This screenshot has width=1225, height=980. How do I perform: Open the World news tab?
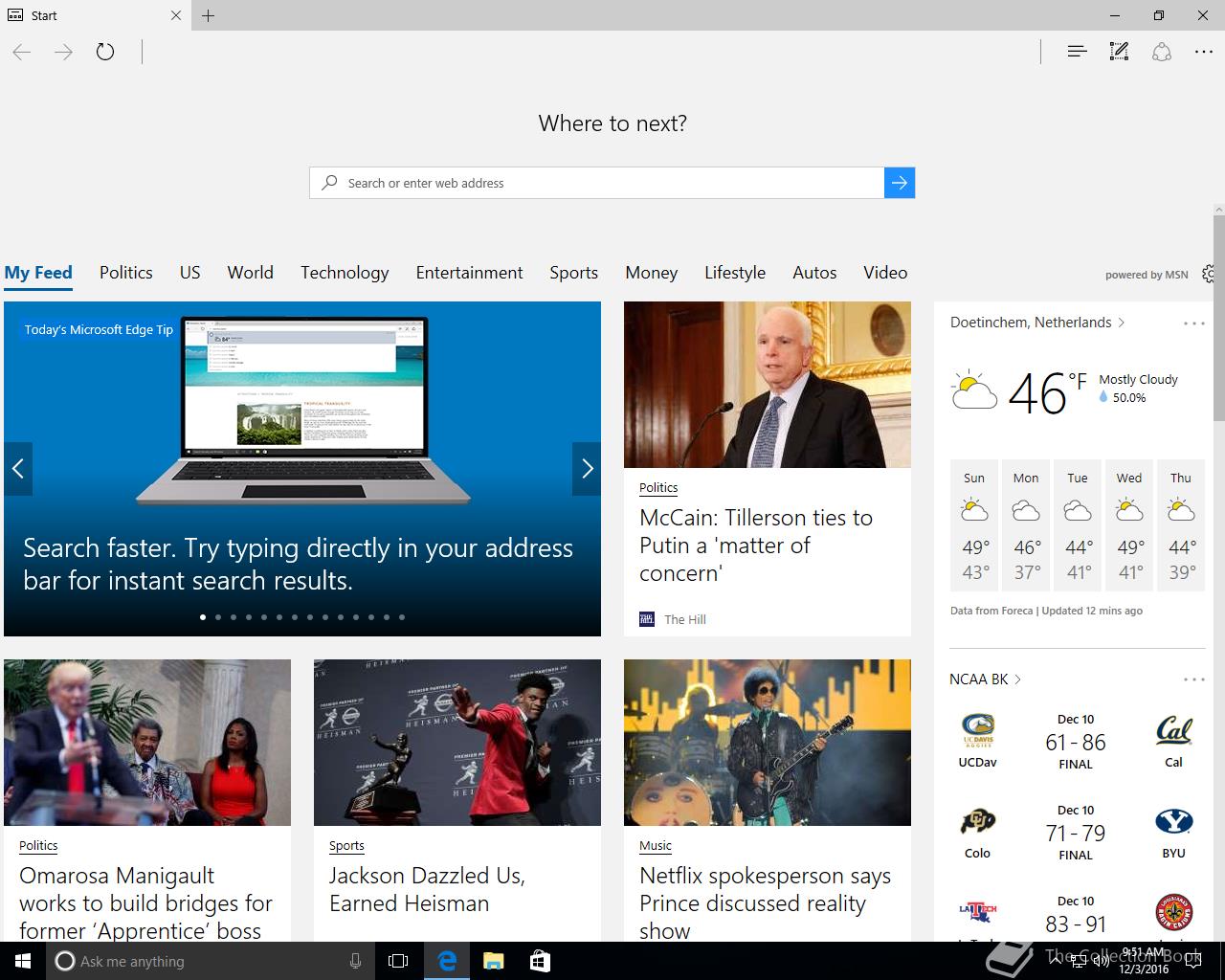pos(251,273)
